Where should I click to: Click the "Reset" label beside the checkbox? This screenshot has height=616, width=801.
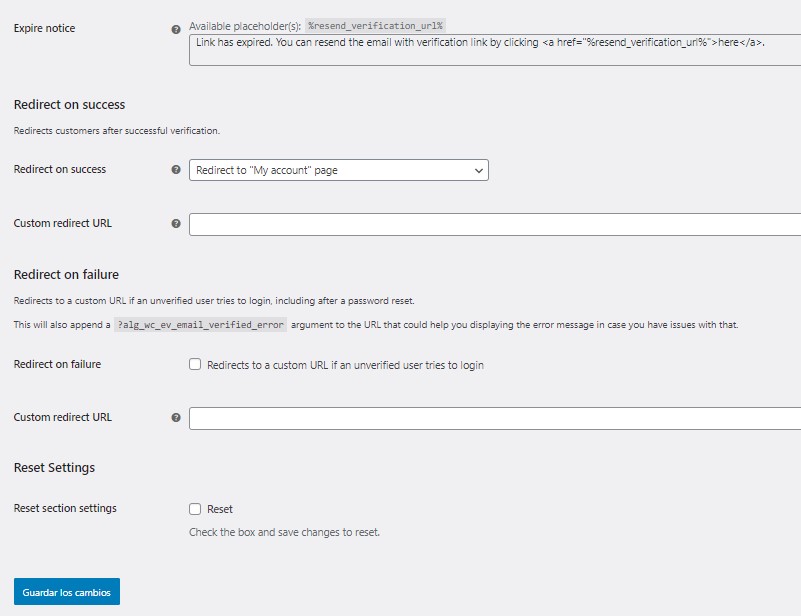coord(220,509)
